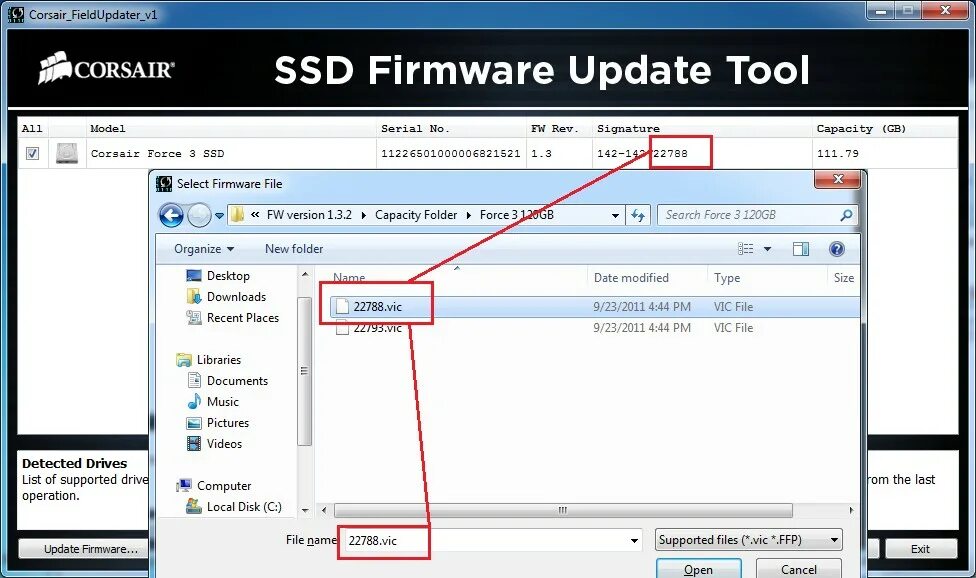Sort by the Size column header
This screenshot has width=976, height=578.
point(843,277)
